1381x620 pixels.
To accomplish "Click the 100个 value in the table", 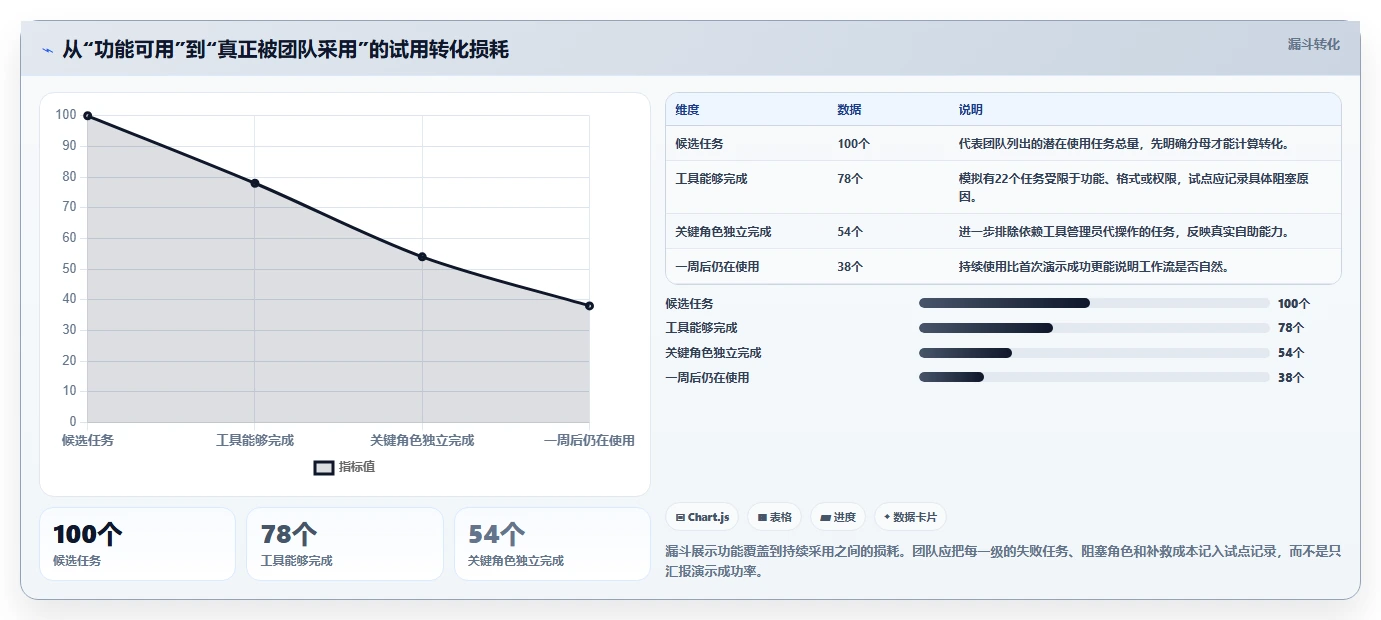I will 853,144.
